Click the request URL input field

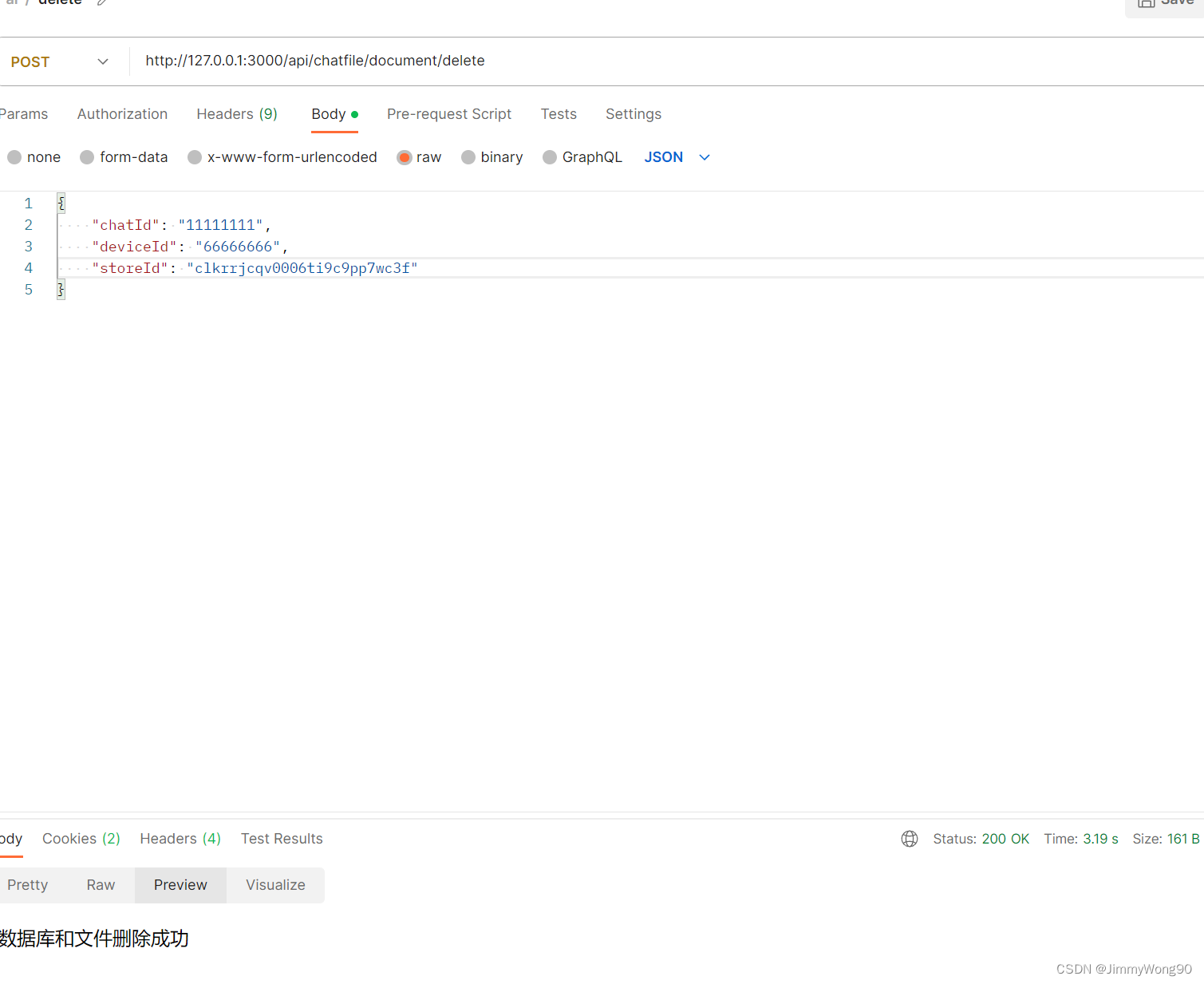click(666, 61)
